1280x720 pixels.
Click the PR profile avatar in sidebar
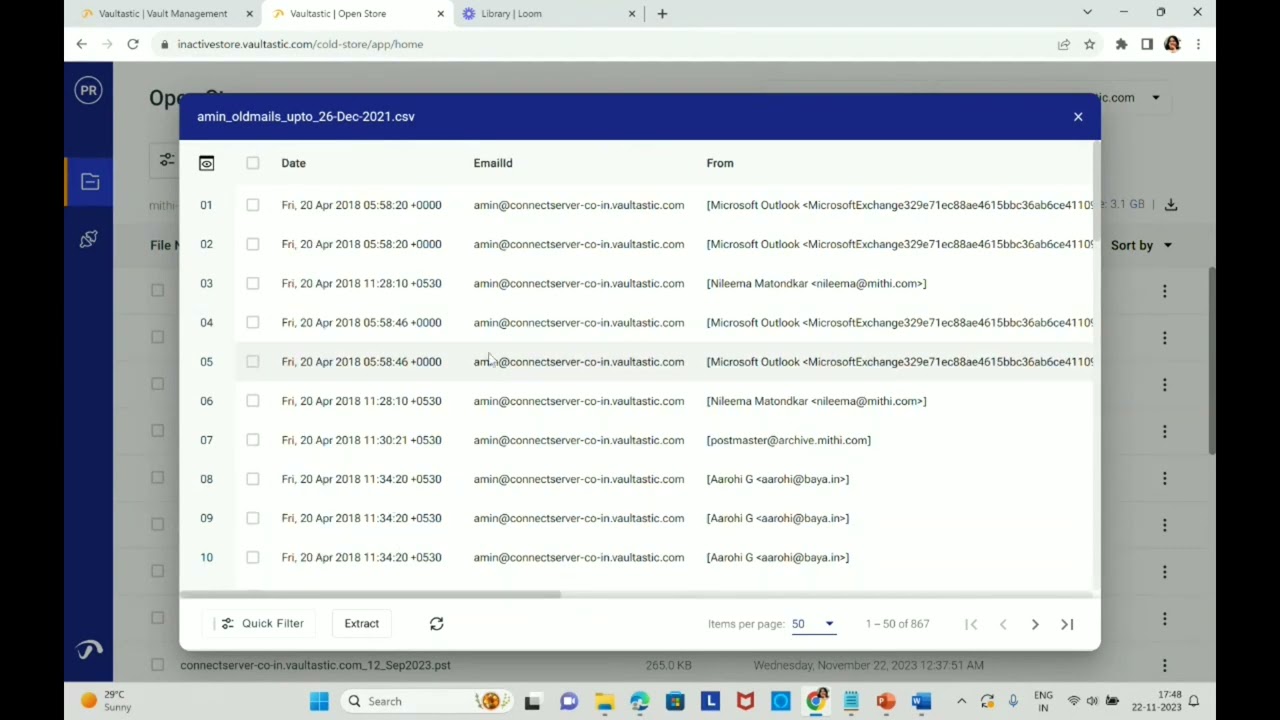tap(88, 90)
